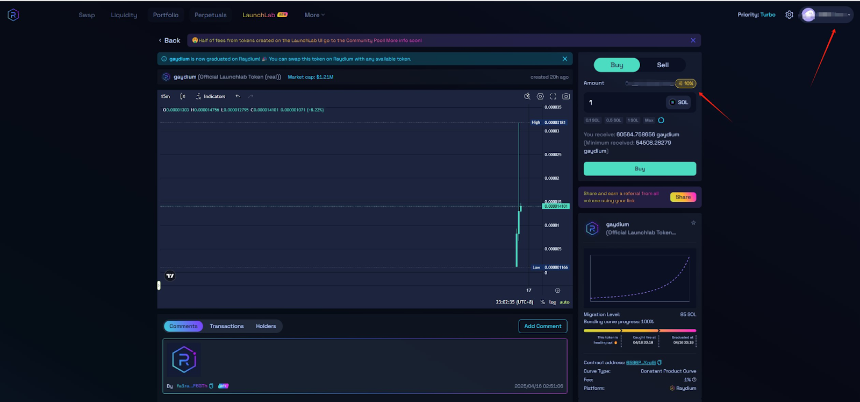The height and width of the screenshot is (402, 860).
Task: Click the current price label on the axis
Action: click(x=556, y=206)
